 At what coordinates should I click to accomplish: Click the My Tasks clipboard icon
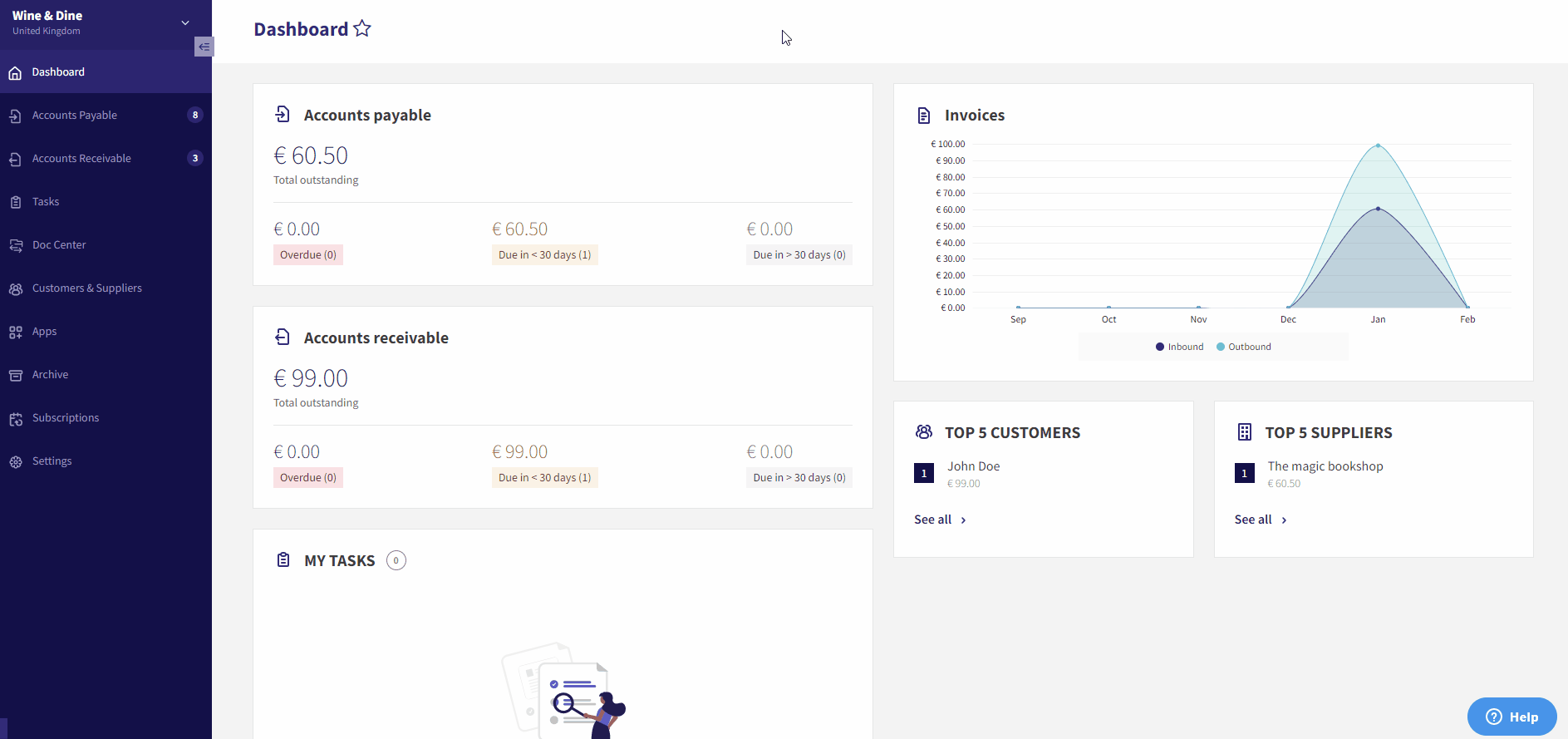point(283,560)
